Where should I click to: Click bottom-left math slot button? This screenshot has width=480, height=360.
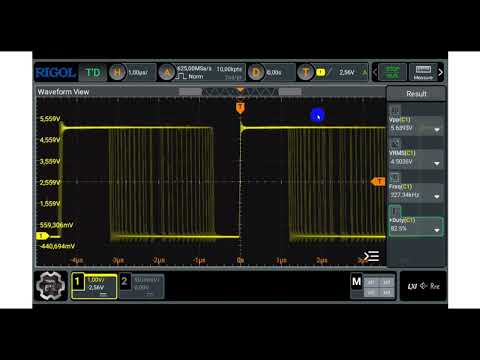tap(371, 292)
